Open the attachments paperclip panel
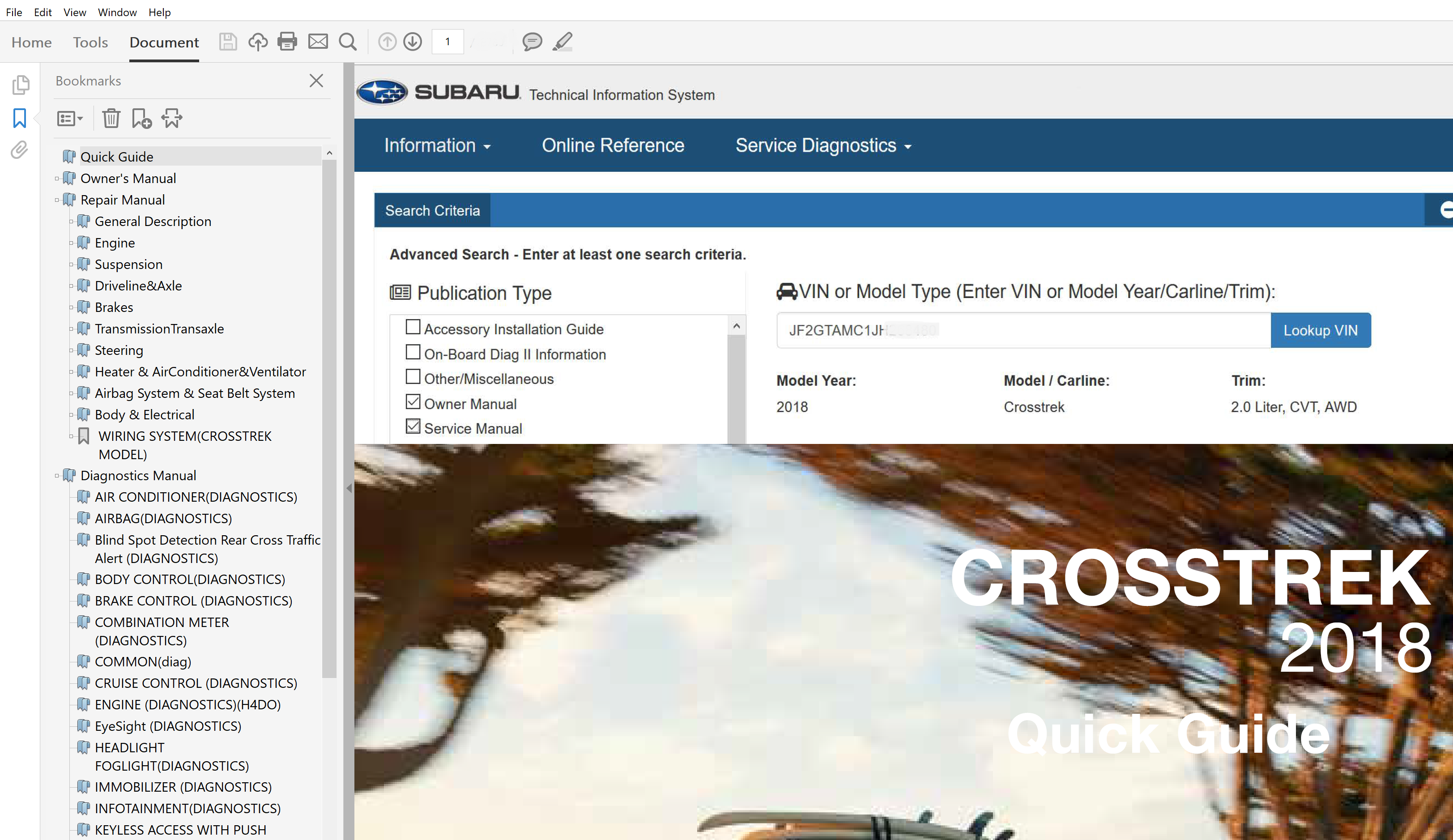 click(20, 150)
